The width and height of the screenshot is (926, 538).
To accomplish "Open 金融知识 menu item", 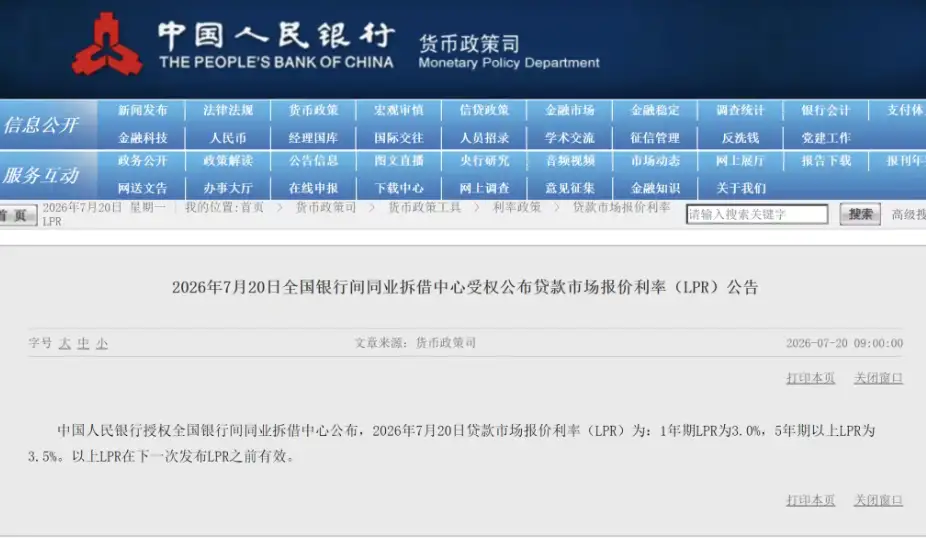I will [655, 188].
